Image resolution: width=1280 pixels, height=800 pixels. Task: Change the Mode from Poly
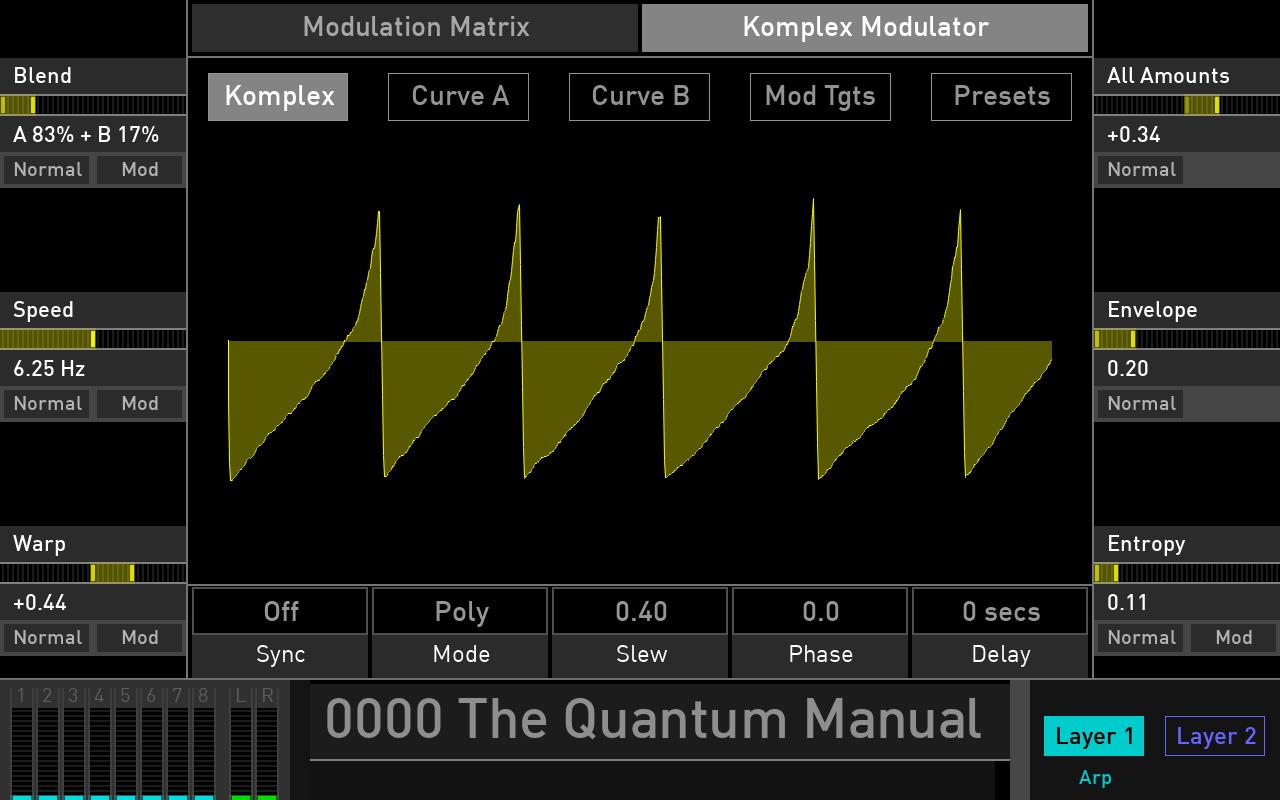(x=460, y=611)
